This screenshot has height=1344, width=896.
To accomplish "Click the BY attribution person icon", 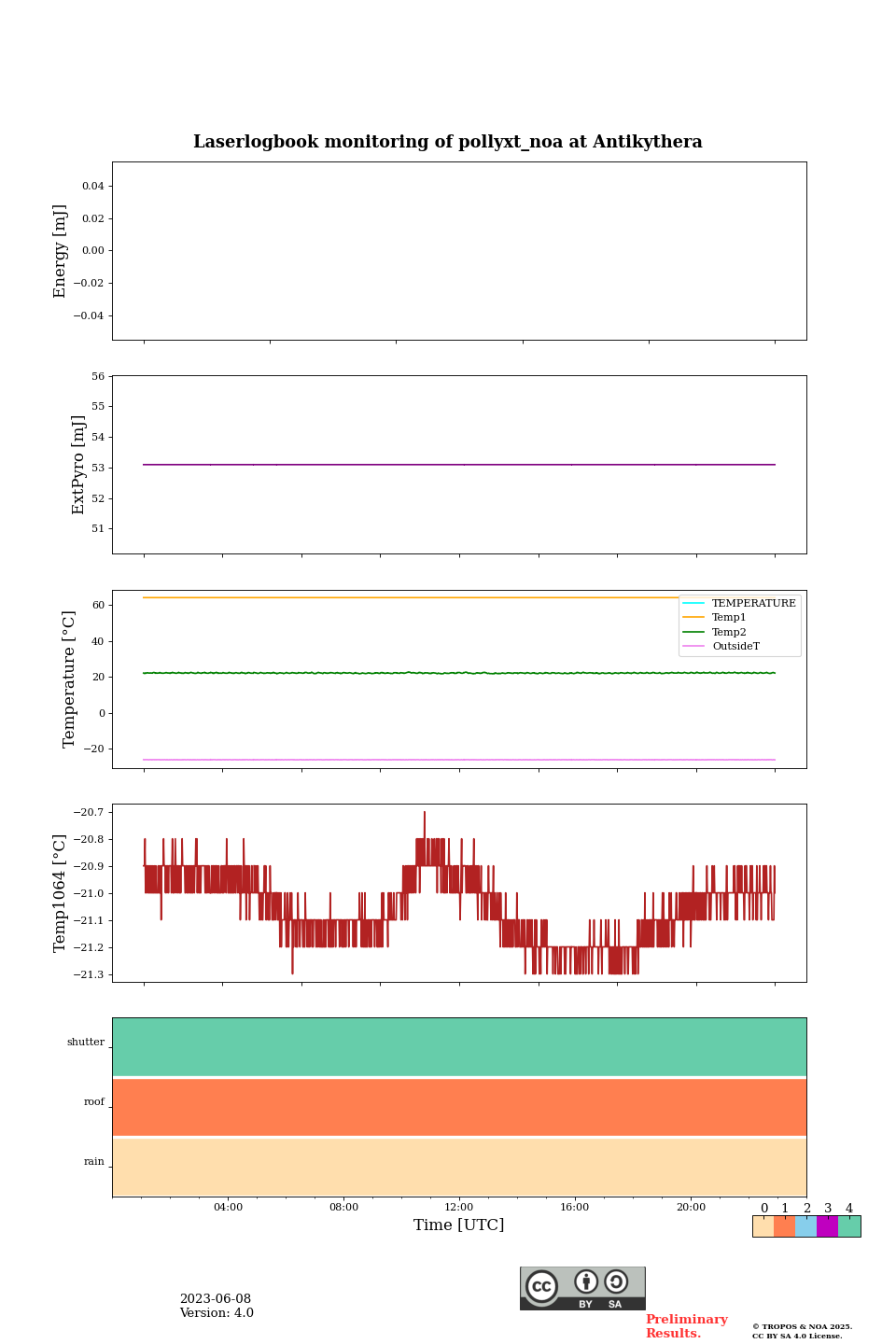I will pyautogui.click(x=586, y=1281).
